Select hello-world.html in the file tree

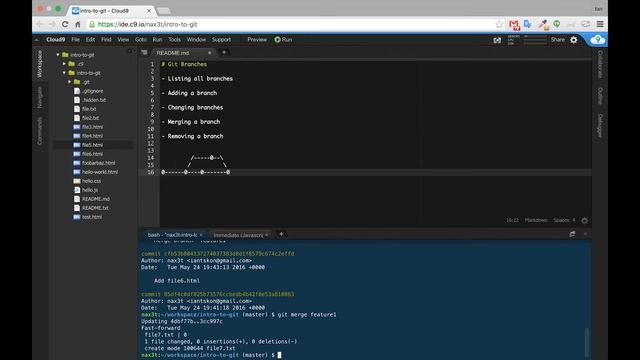pyautogui.click(x=100, y=172)
